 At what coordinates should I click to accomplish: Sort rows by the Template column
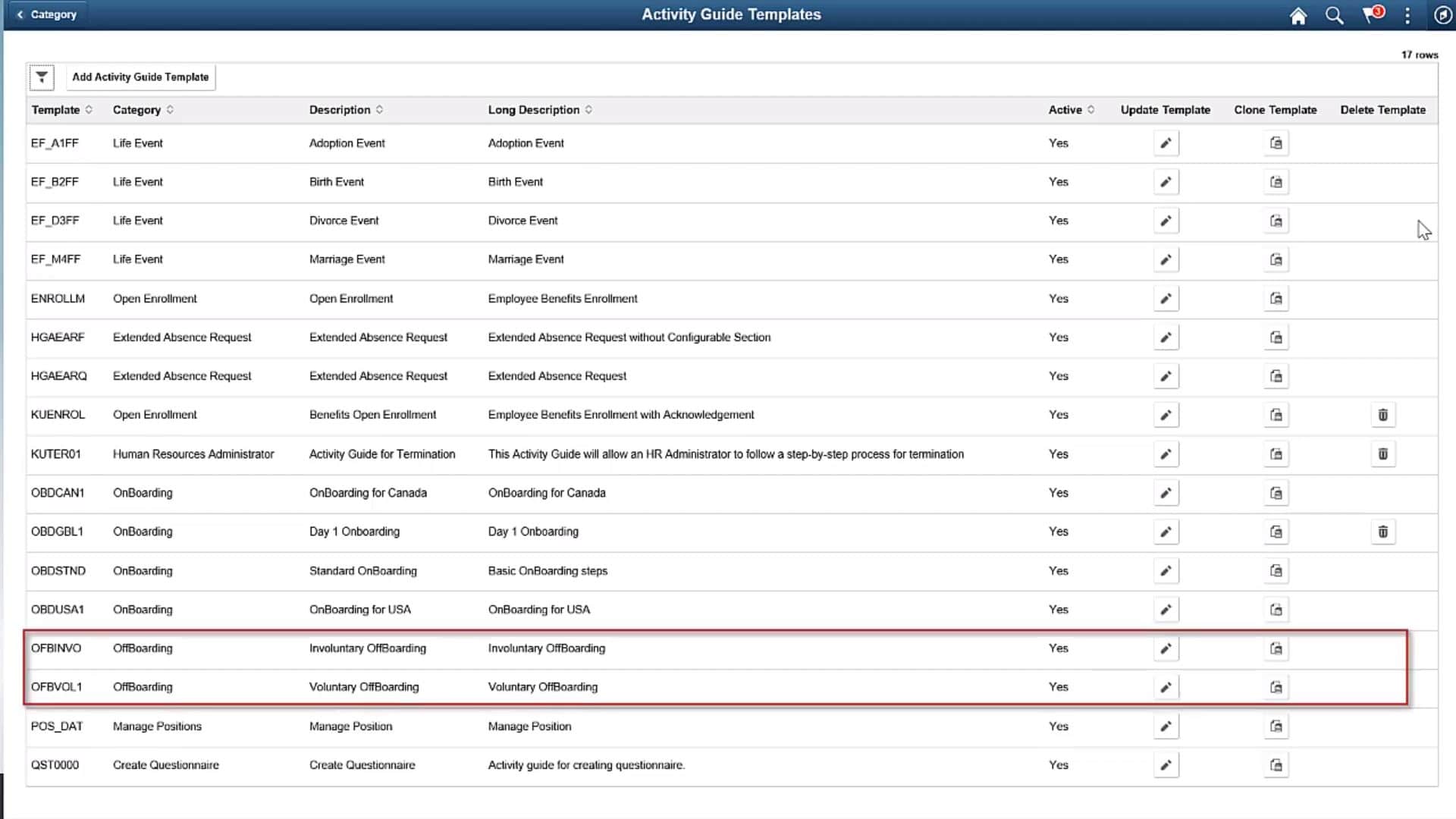tap(89, 109)
